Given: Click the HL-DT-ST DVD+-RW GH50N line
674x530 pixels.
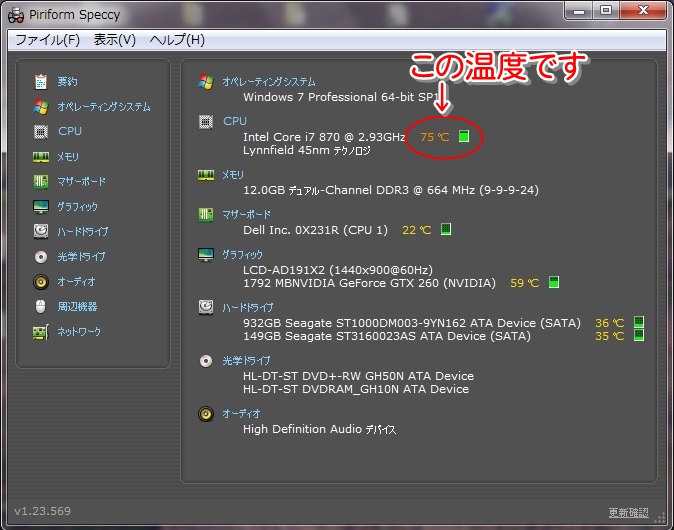Looking at the screenshot, I should [358, 376].
